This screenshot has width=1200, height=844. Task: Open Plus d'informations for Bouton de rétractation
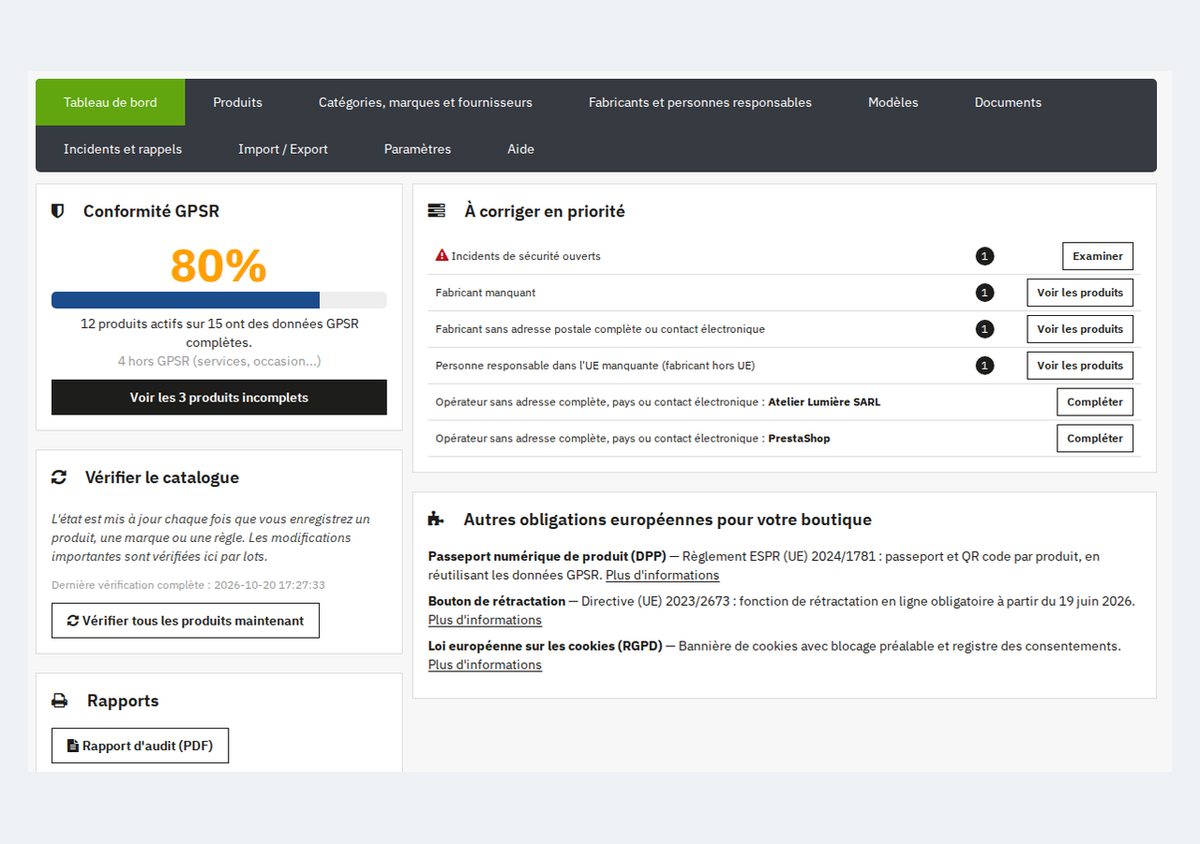tap(485, 620)
